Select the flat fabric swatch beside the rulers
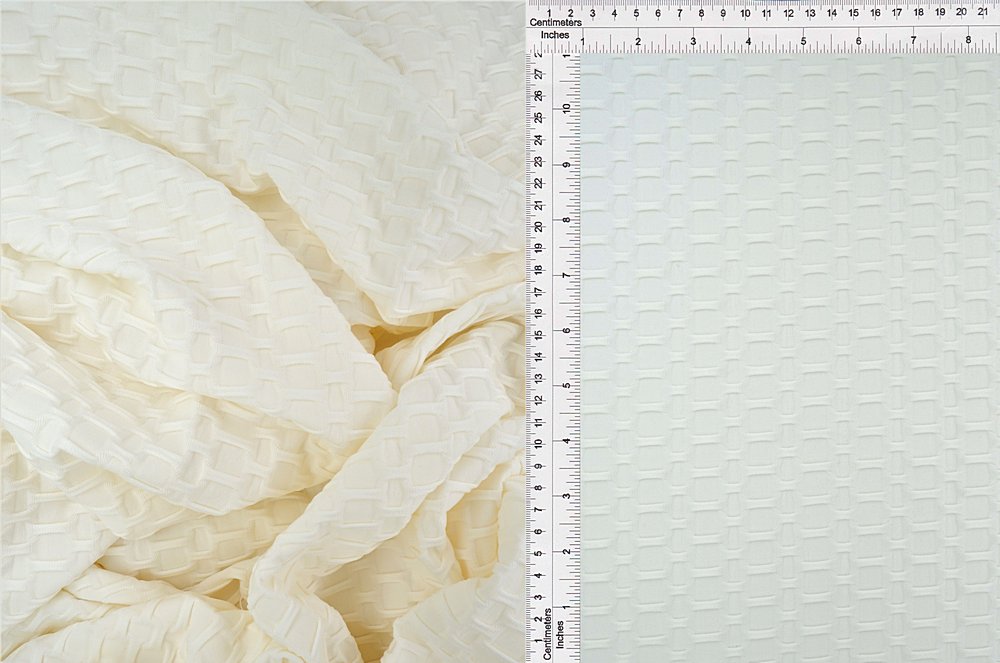 [x=790, y=358]
